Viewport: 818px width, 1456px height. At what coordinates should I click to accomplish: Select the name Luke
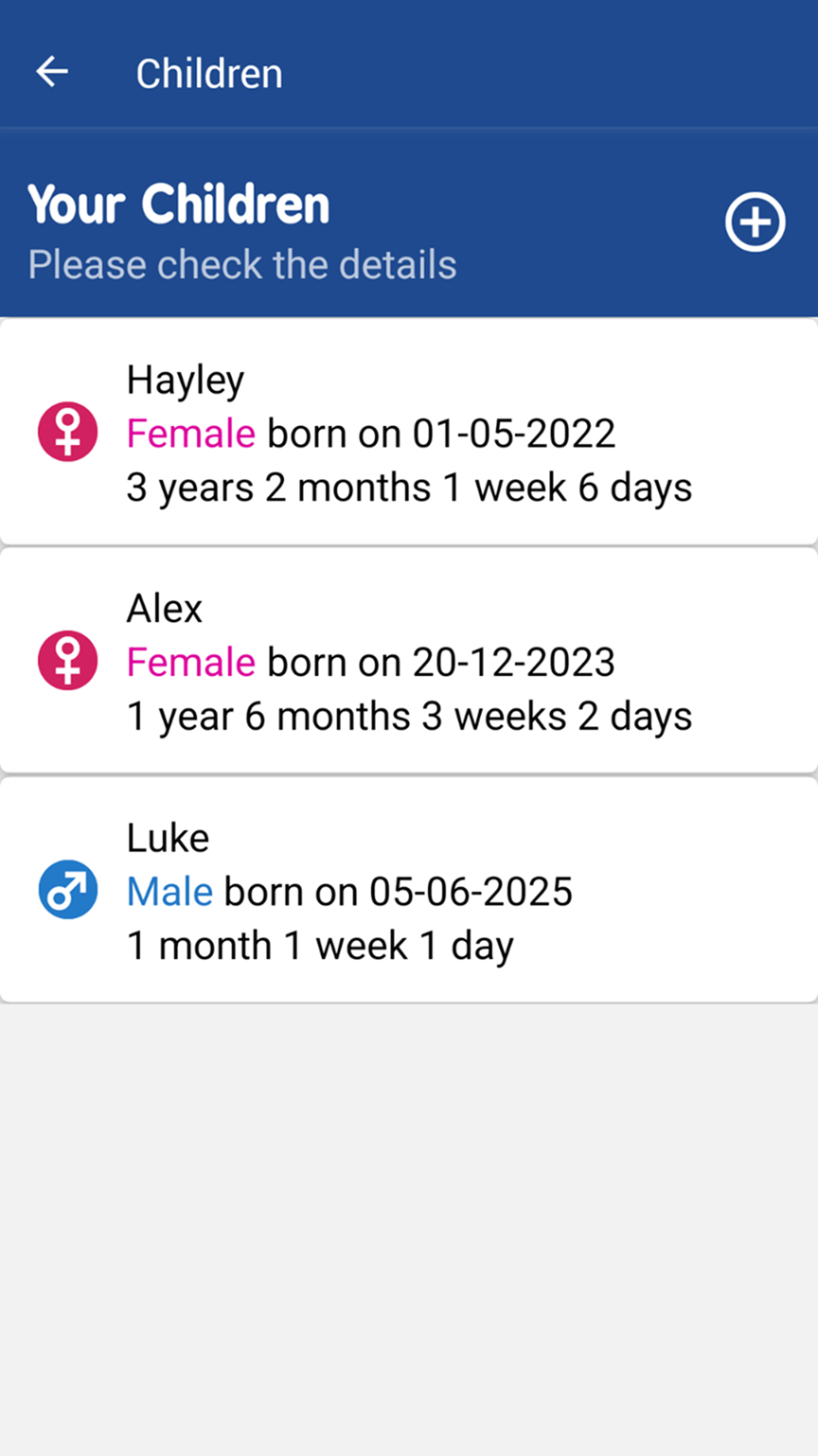[168, 838]
